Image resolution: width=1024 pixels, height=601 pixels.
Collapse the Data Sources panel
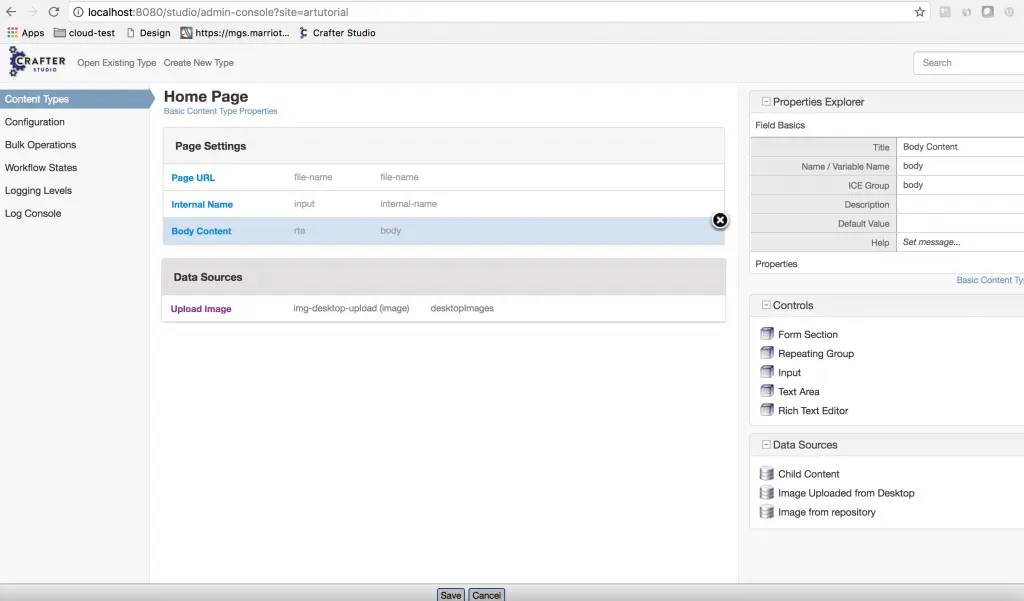[x=766, y=445]
